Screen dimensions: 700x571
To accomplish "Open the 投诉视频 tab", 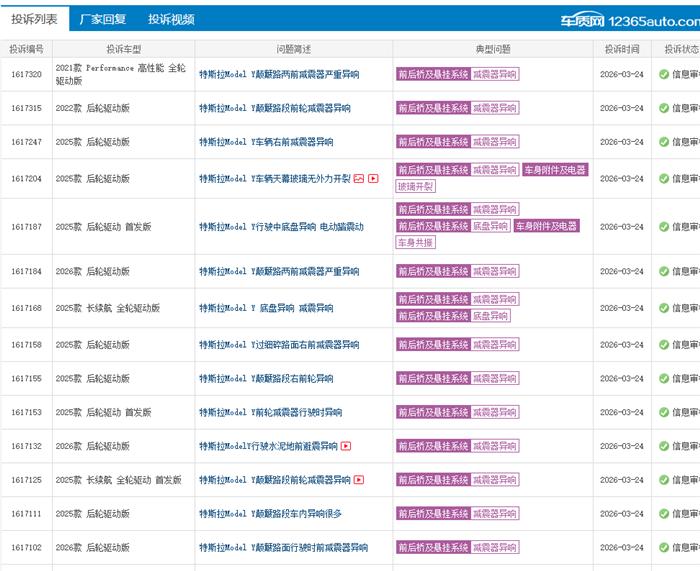I will click(171, 19).
